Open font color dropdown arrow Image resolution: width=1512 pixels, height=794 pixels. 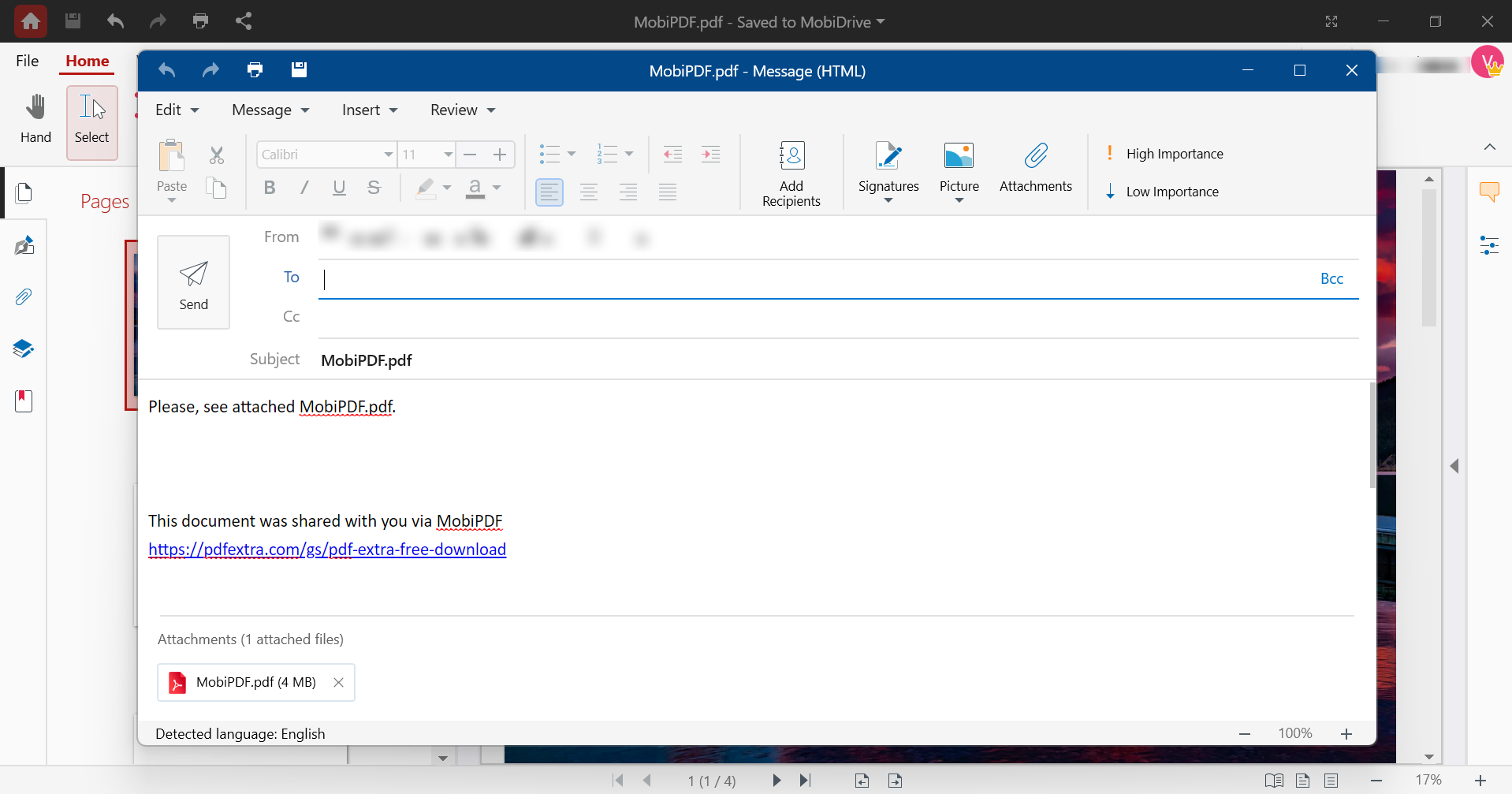pyautogui.click(x=497, y=188)
